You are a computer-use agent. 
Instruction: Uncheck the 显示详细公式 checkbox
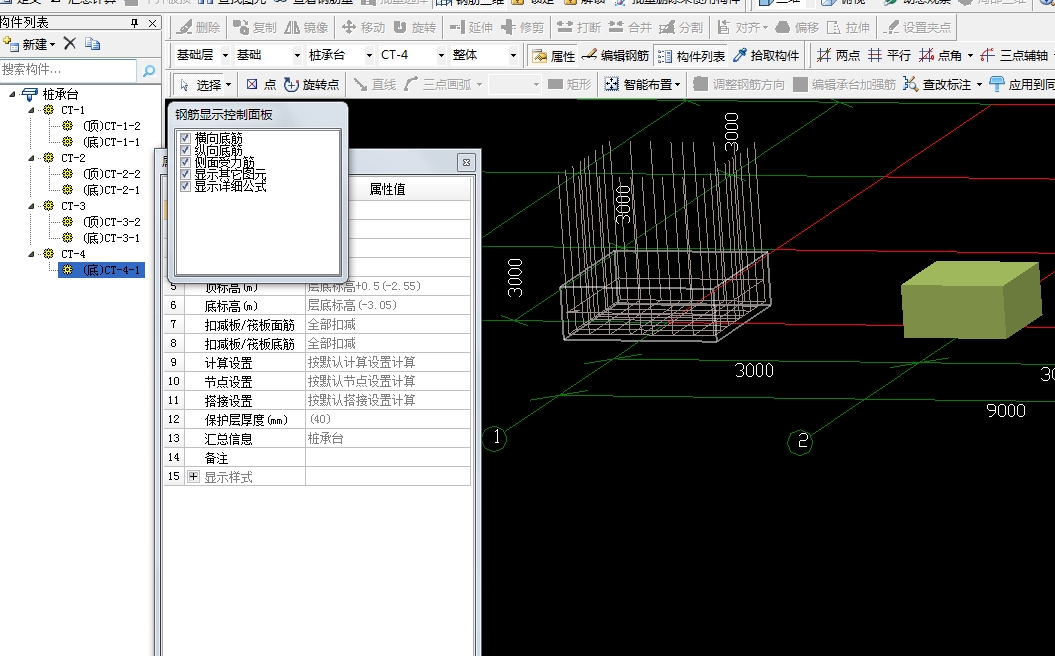click(x=186, y=186)
